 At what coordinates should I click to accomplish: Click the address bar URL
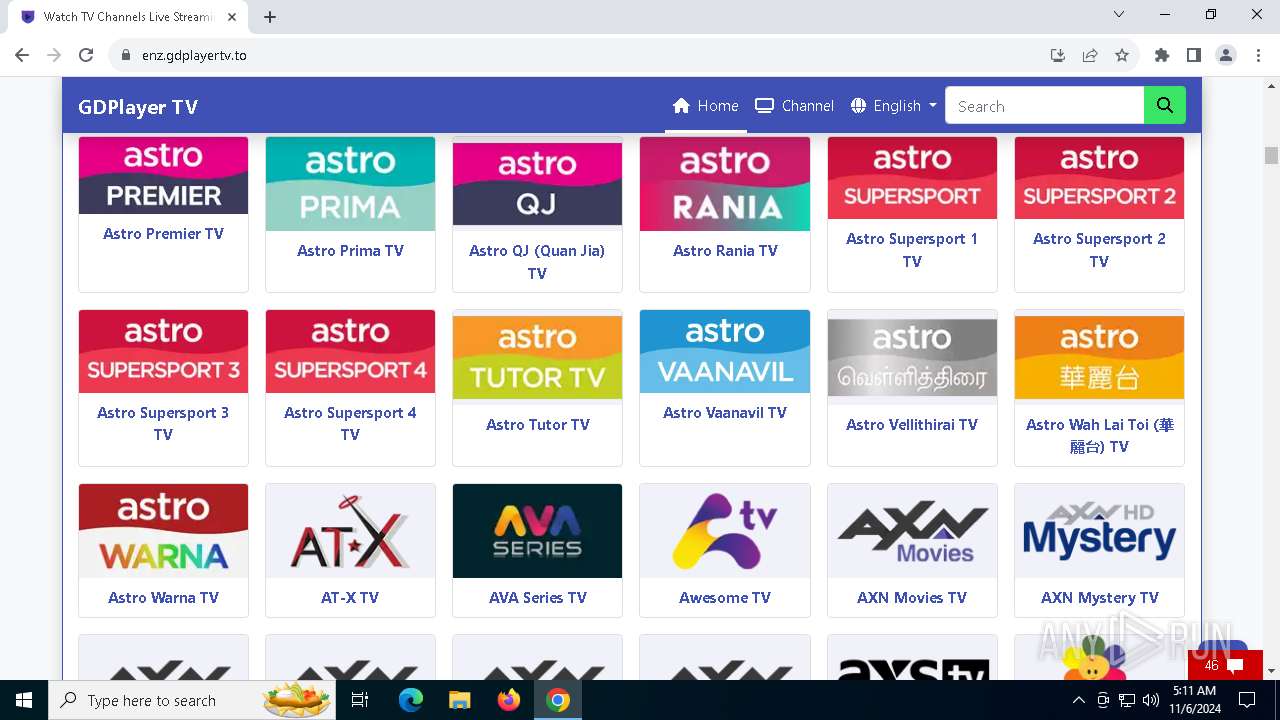point(194,55)
